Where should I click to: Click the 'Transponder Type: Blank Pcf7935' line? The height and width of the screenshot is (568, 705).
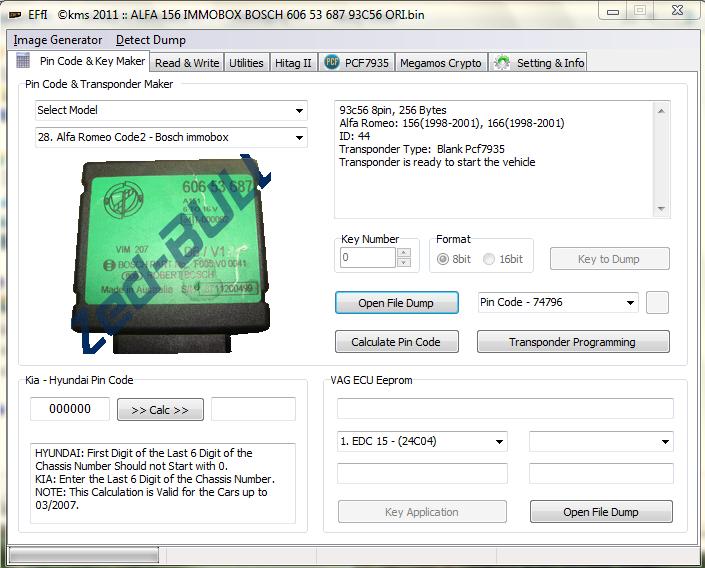coord(422,149)
